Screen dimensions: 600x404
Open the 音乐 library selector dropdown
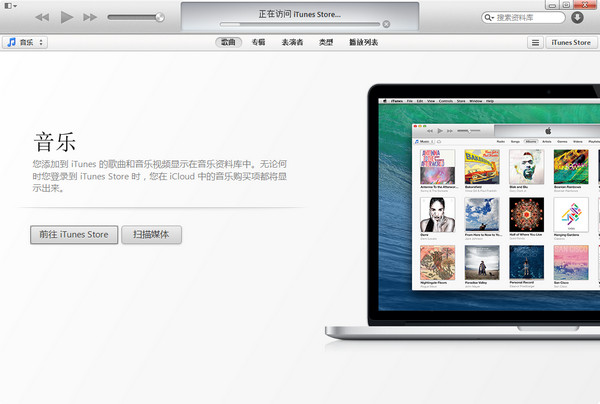point(25,42)
